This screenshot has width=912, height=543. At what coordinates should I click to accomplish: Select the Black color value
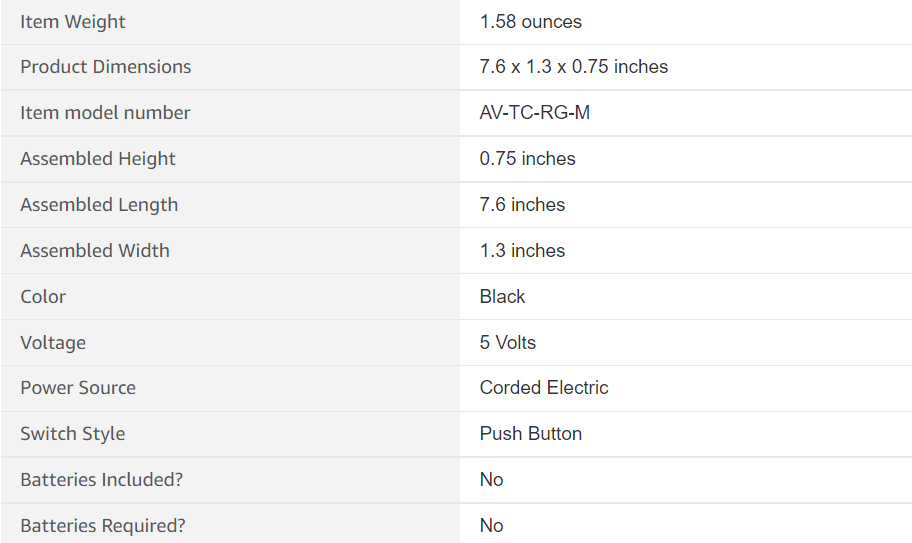point(502,296)
